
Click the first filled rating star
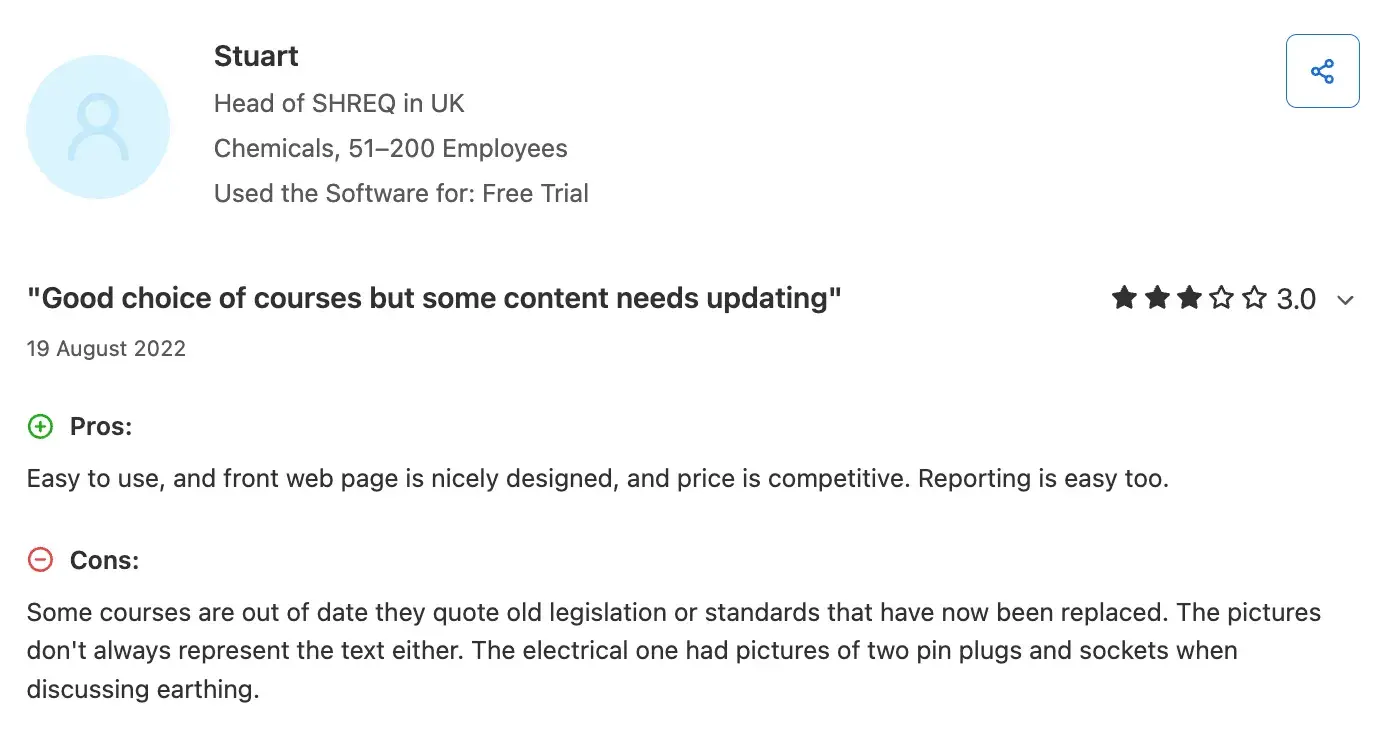[1125, 298]
